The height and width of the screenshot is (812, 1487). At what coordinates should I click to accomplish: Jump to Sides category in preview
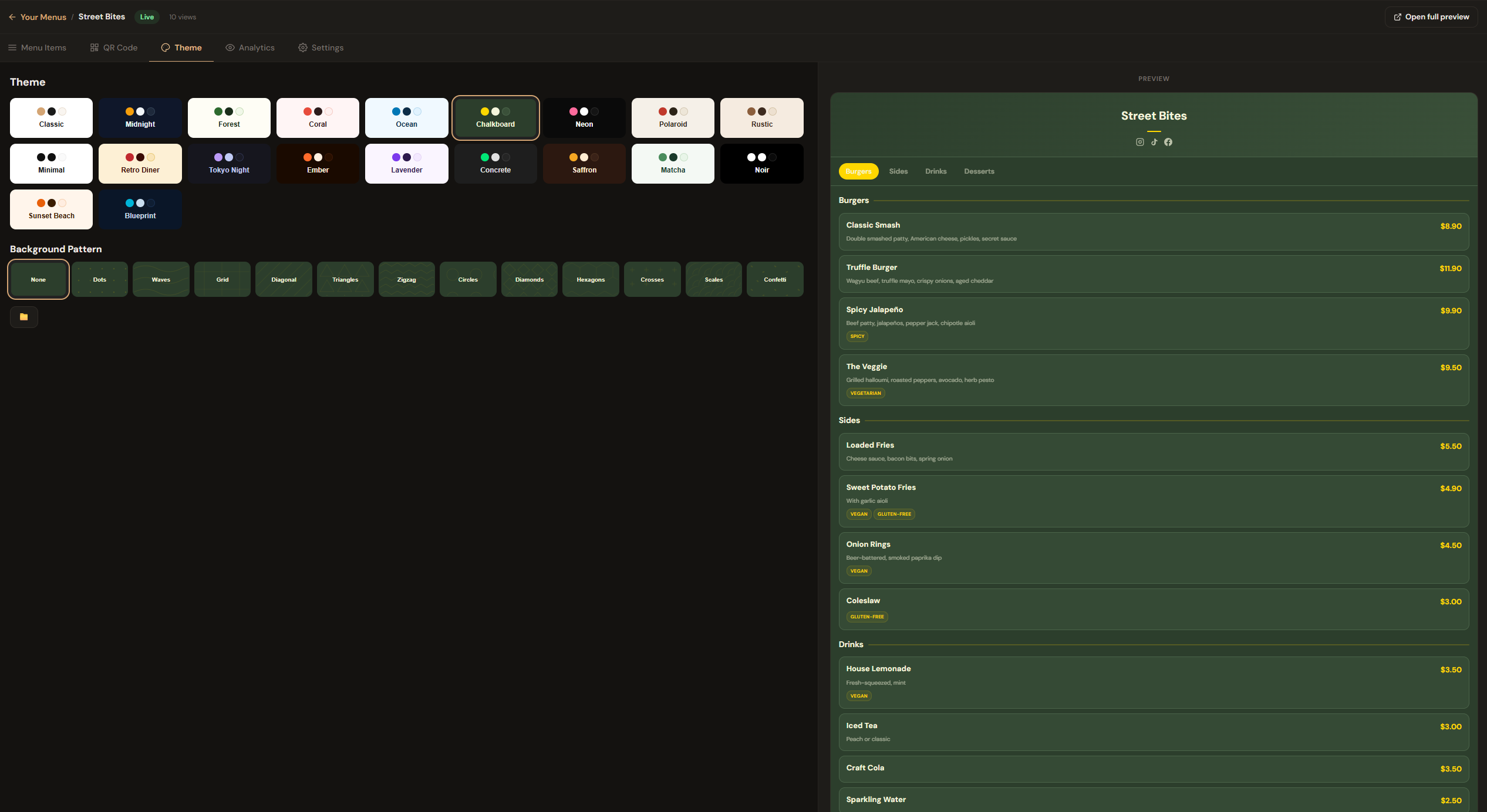[x=898, y=171]
